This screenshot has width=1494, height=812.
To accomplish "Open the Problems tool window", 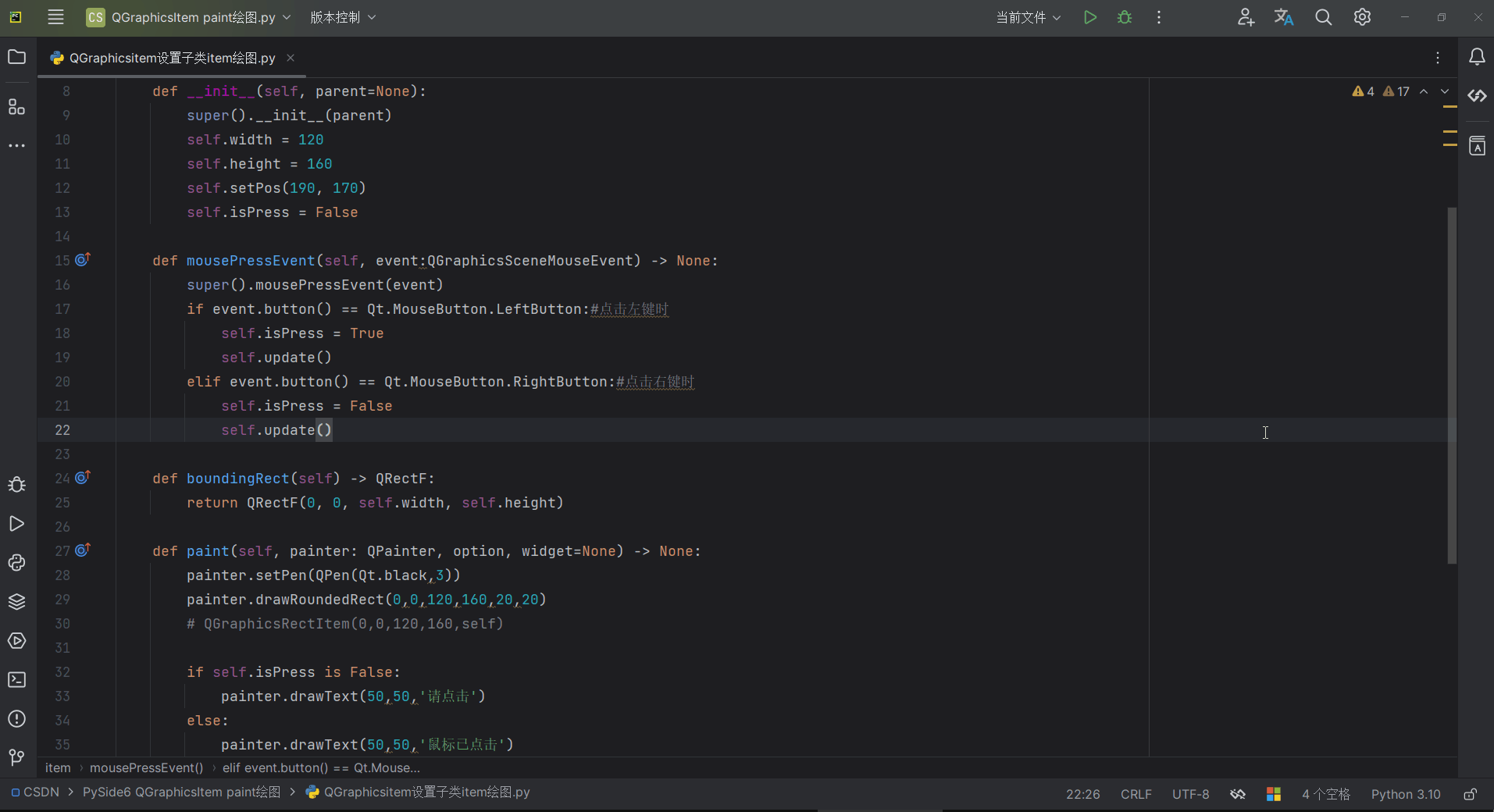I will tap(16, 719).
